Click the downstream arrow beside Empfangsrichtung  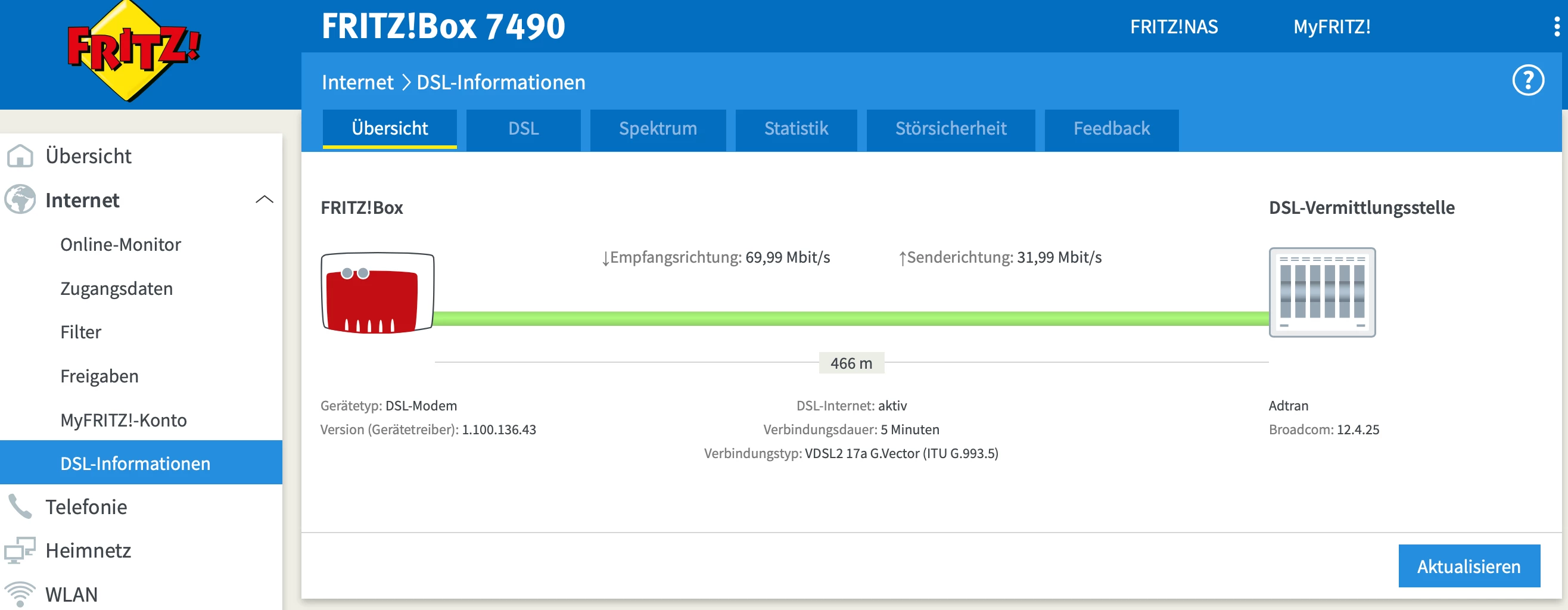pos(605,258)
